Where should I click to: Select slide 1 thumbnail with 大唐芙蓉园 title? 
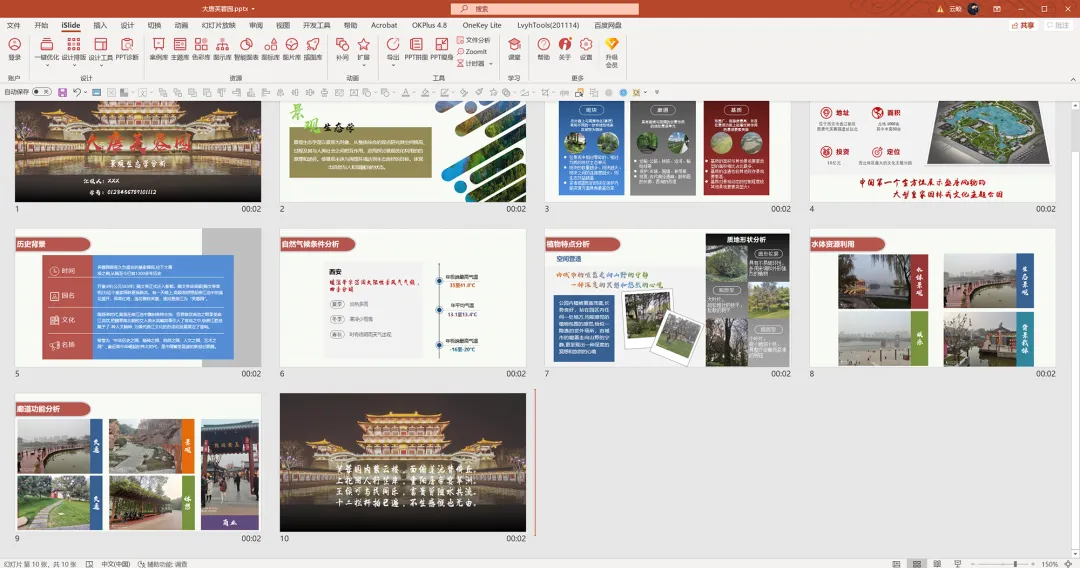[138, 151]
